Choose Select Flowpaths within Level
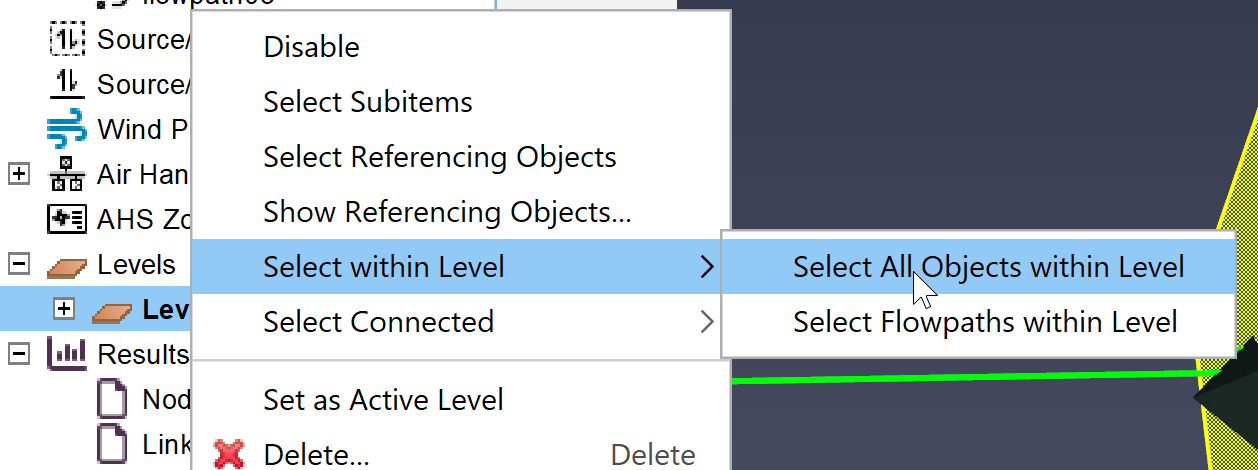Image resolution: width=1258 pixels, height=470 pixels. click(x=979, y=322)
